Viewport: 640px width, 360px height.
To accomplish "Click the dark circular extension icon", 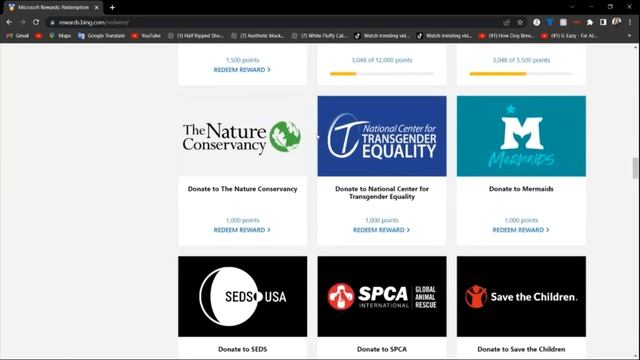I will [536, 22].
